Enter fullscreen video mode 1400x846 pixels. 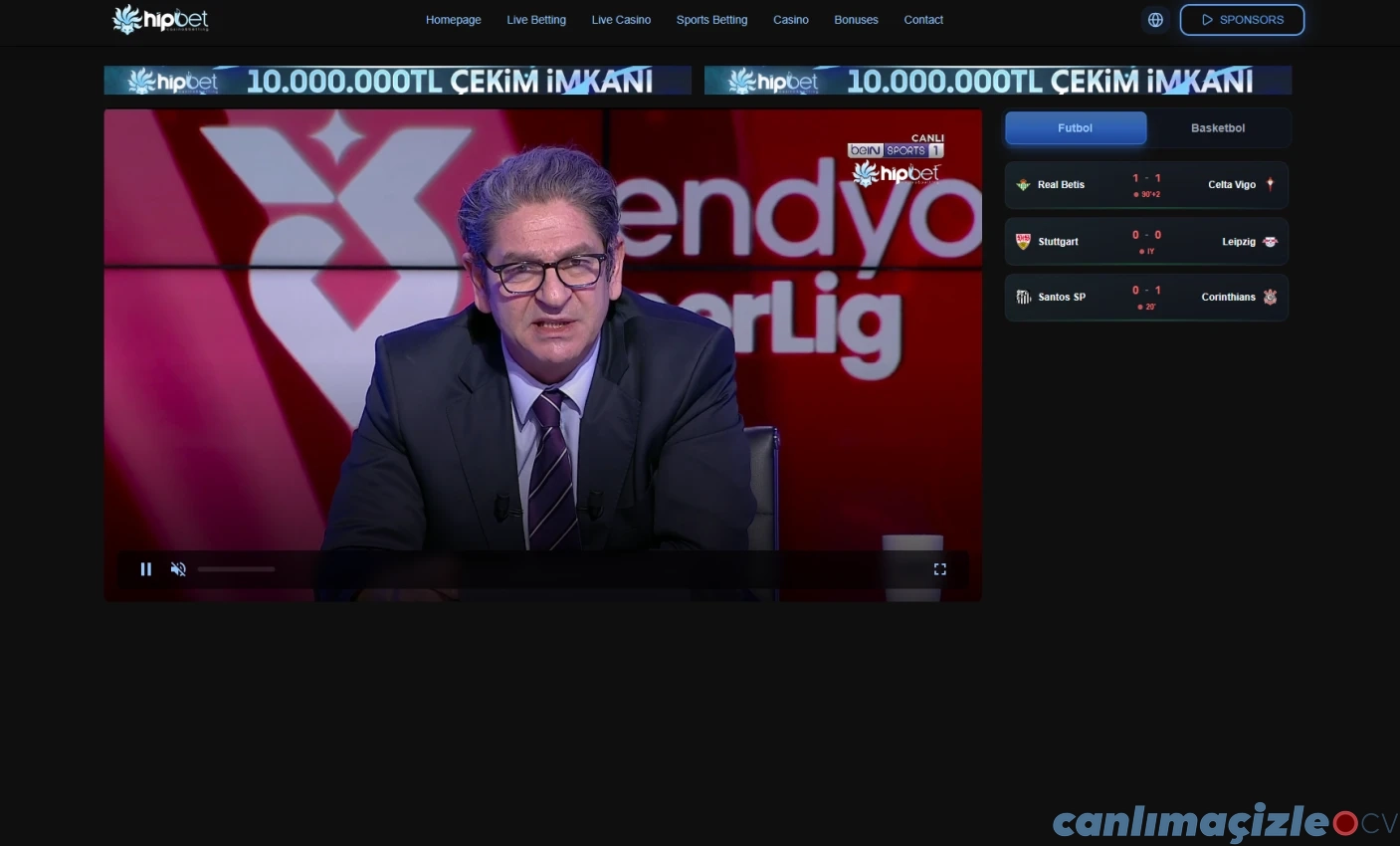coord(939,569)
